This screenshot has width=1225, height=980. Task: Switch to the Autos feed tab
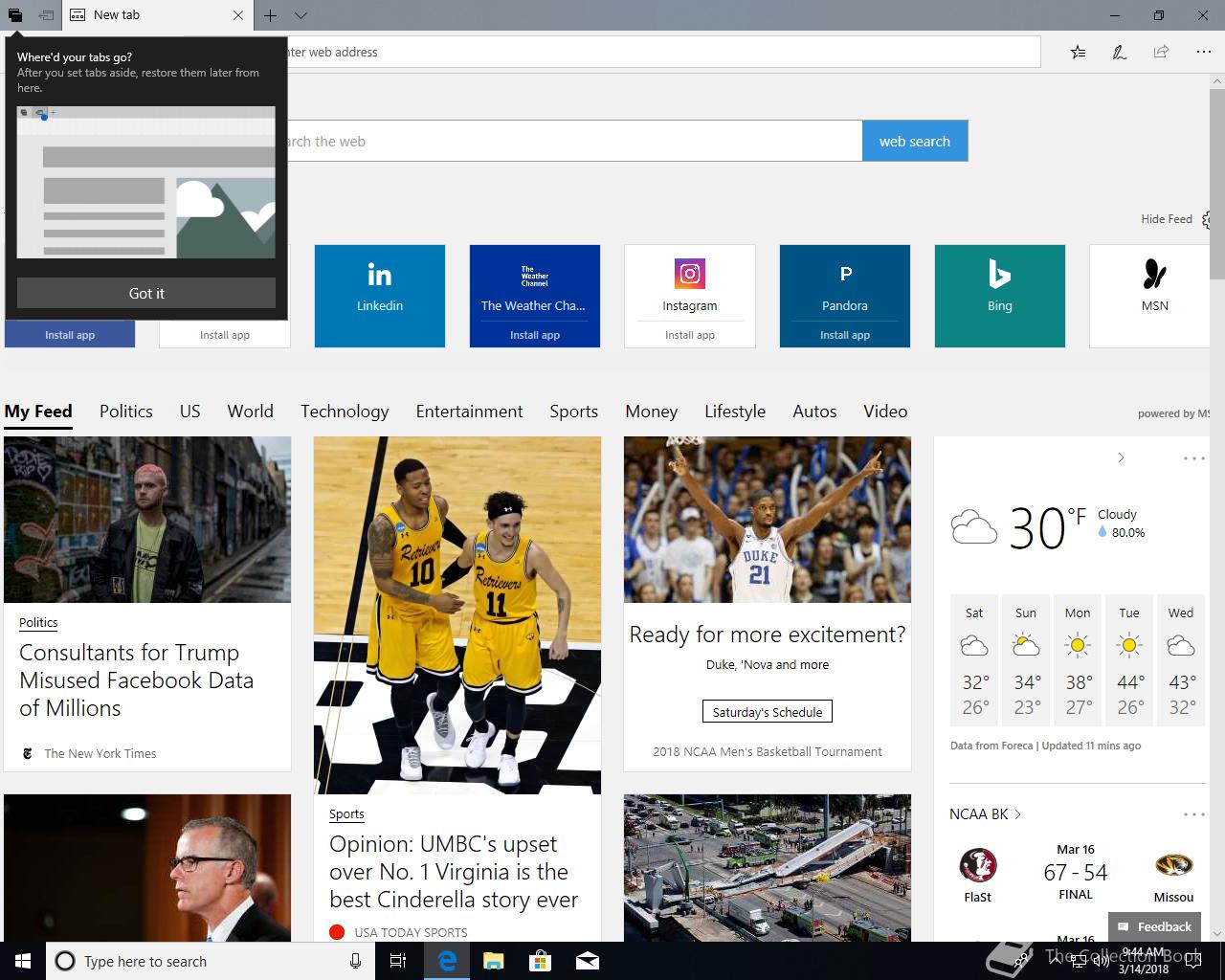pos(815,412)
